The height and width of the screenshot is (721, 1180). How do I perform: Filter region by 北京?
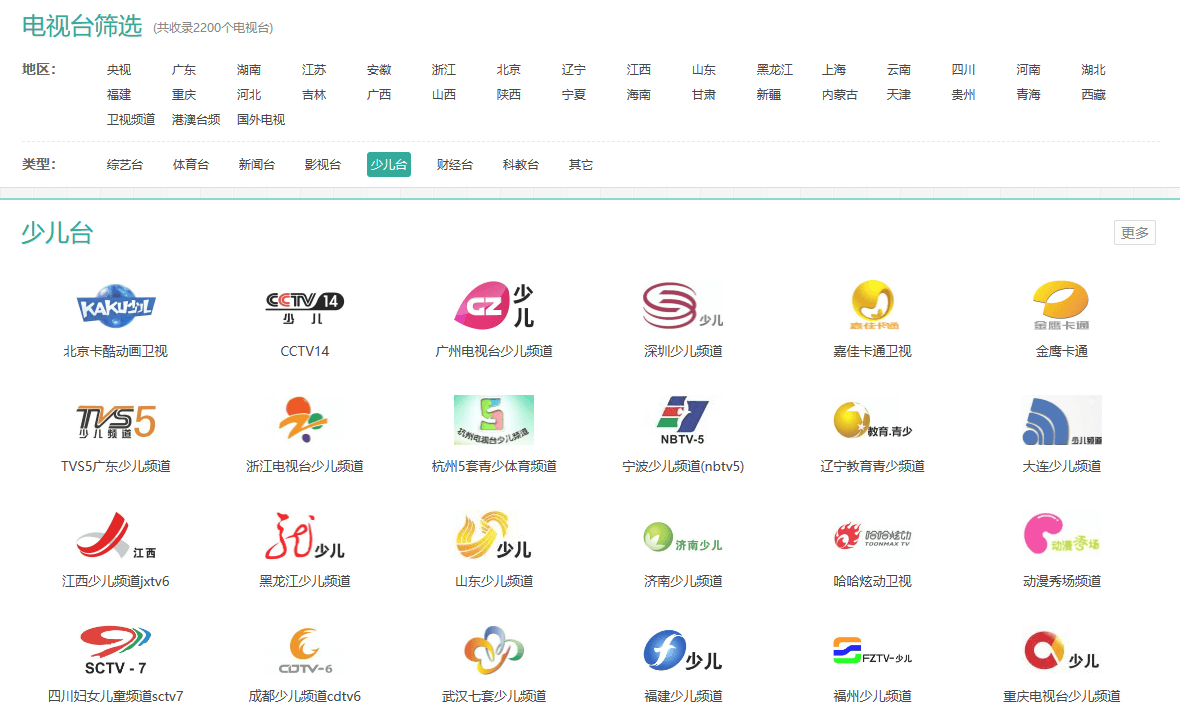[509, 70]
